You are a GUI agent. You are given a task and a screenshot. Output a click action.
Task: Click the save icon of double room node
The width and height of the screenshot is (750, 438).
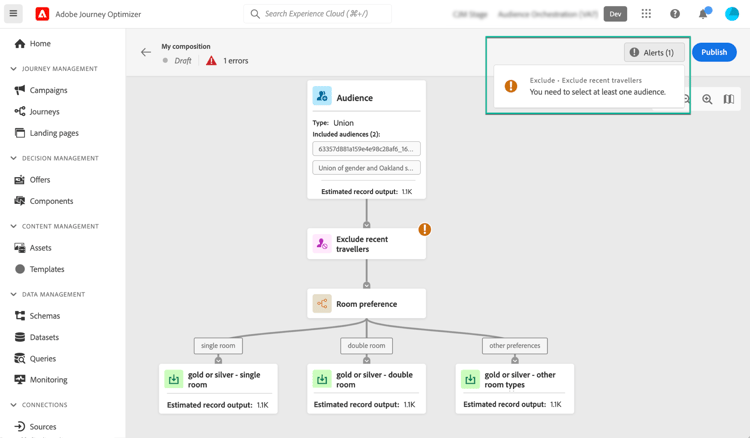(322, 379)
